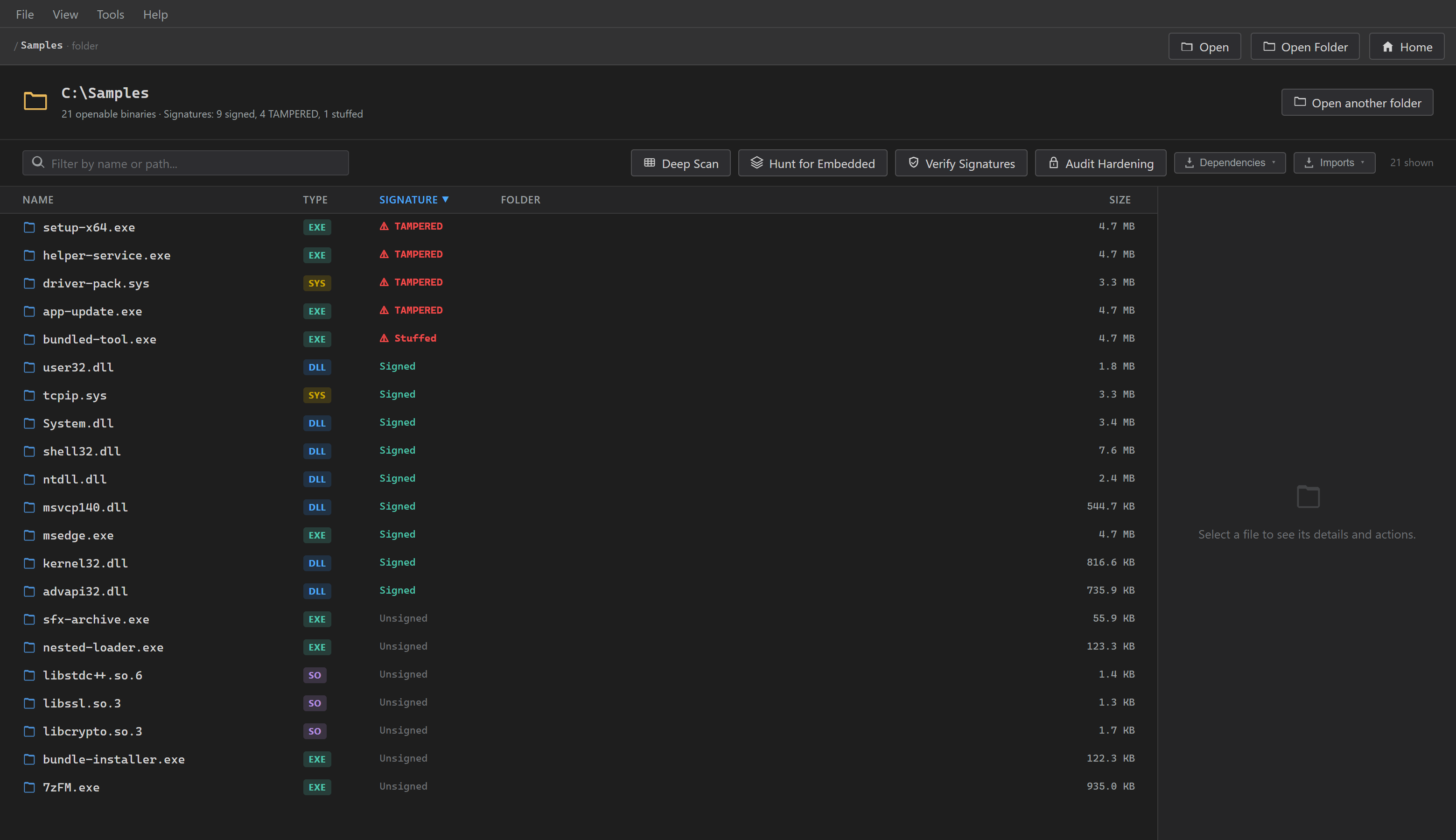Select the app-update.exe file name
Image resolution: width=1456 pixels, height=840 pixels.
92,312
